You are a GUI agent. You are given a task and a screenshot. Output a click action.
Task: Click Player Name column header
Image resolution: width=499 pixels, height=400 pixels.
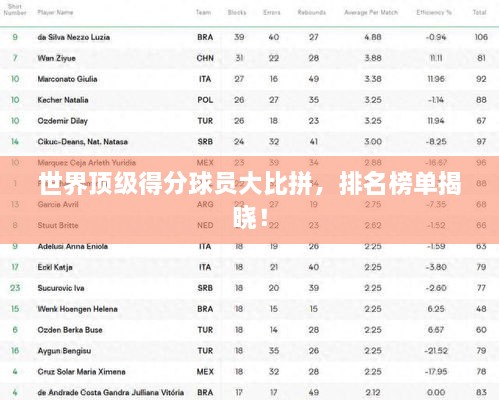point(55,12)
